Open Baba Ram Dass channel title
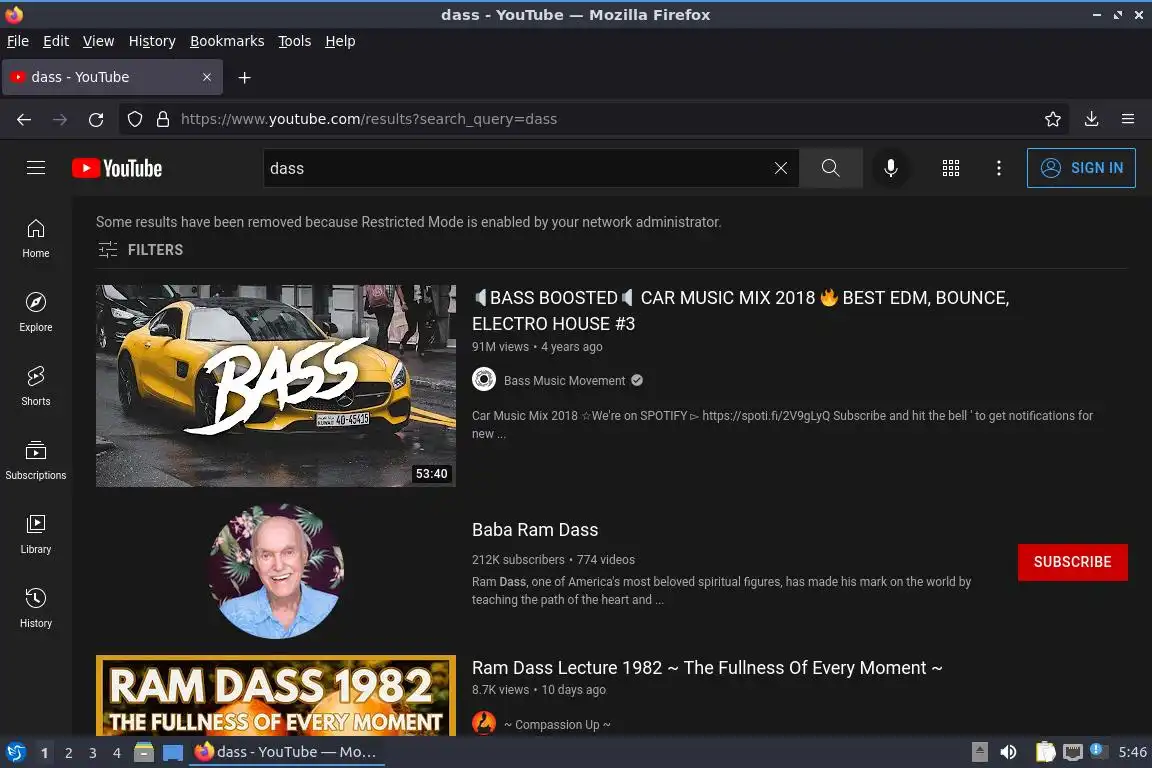The height and width of the screenshot is (768, 1152). pyautogui.click(x=535, y=530)
